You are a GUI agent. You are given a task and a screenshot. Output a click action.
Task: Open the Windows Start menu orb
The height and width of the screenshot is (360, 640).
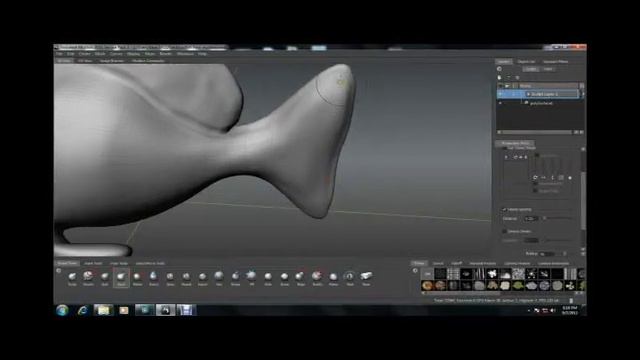click(x=62, y=311)
